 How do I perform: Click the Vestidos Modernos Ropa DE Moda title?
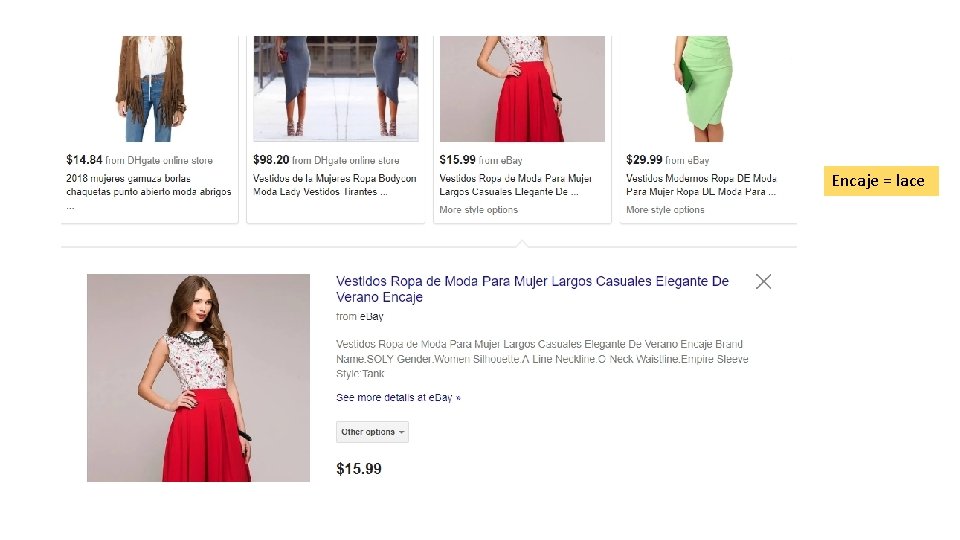(x=701, y=185)
